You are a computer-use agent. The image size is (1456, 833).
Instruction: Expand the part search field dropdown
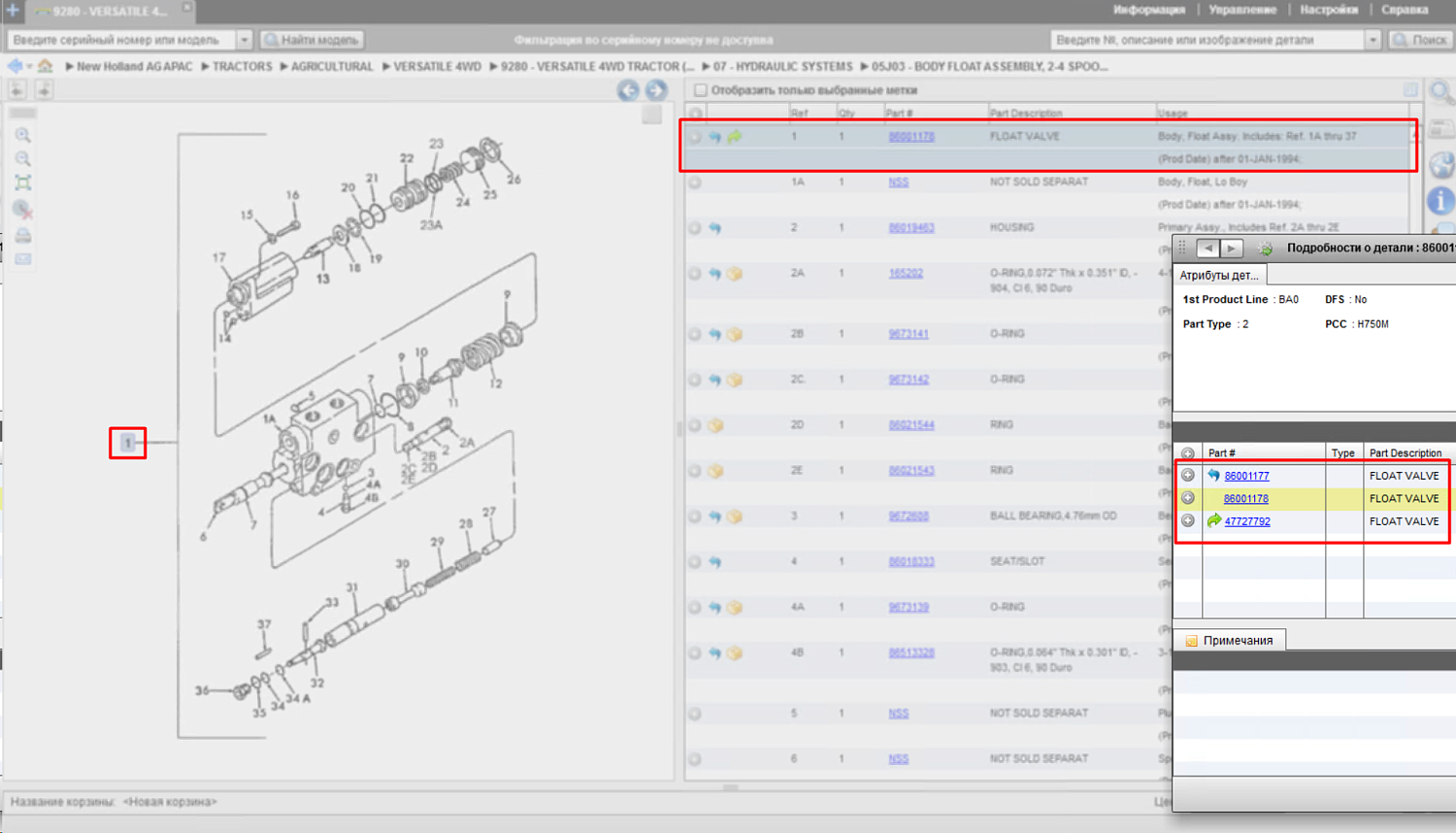(1373, 40)
